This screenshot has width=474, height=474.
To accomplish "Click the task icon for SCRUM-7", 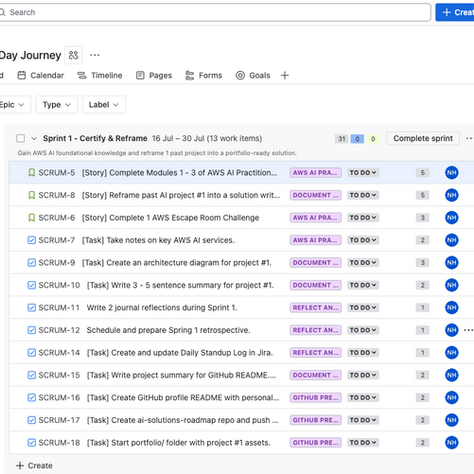I will (x=32, y=240).
